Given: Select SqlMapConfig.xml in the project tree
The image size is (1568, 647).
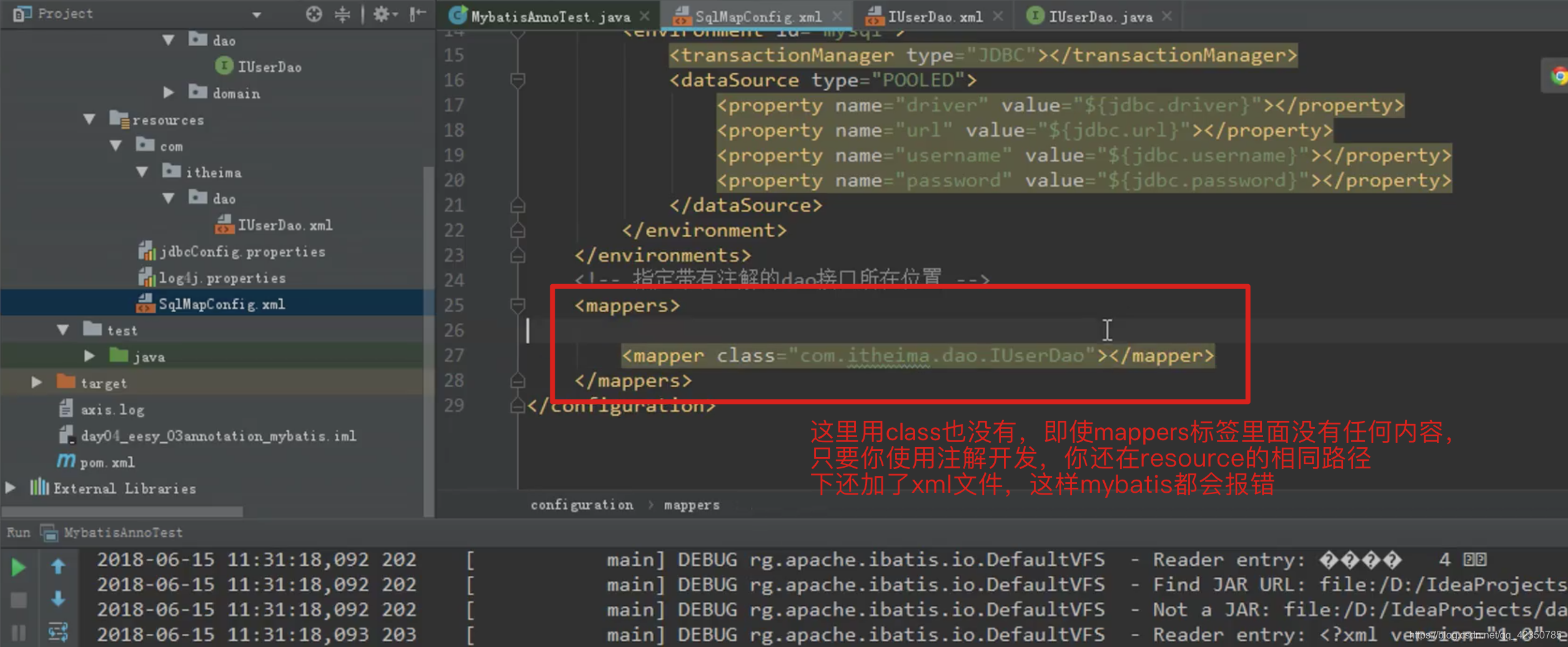Looking at the screenshot, I should tap(221, 304).
